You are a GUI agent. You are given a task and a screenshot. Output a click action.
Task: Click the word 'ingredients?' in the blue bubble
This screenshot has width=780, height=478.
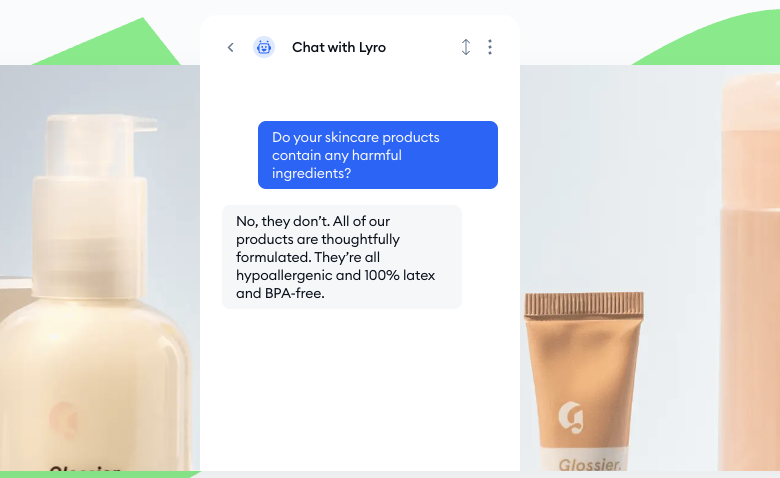(x=311, y=173)
